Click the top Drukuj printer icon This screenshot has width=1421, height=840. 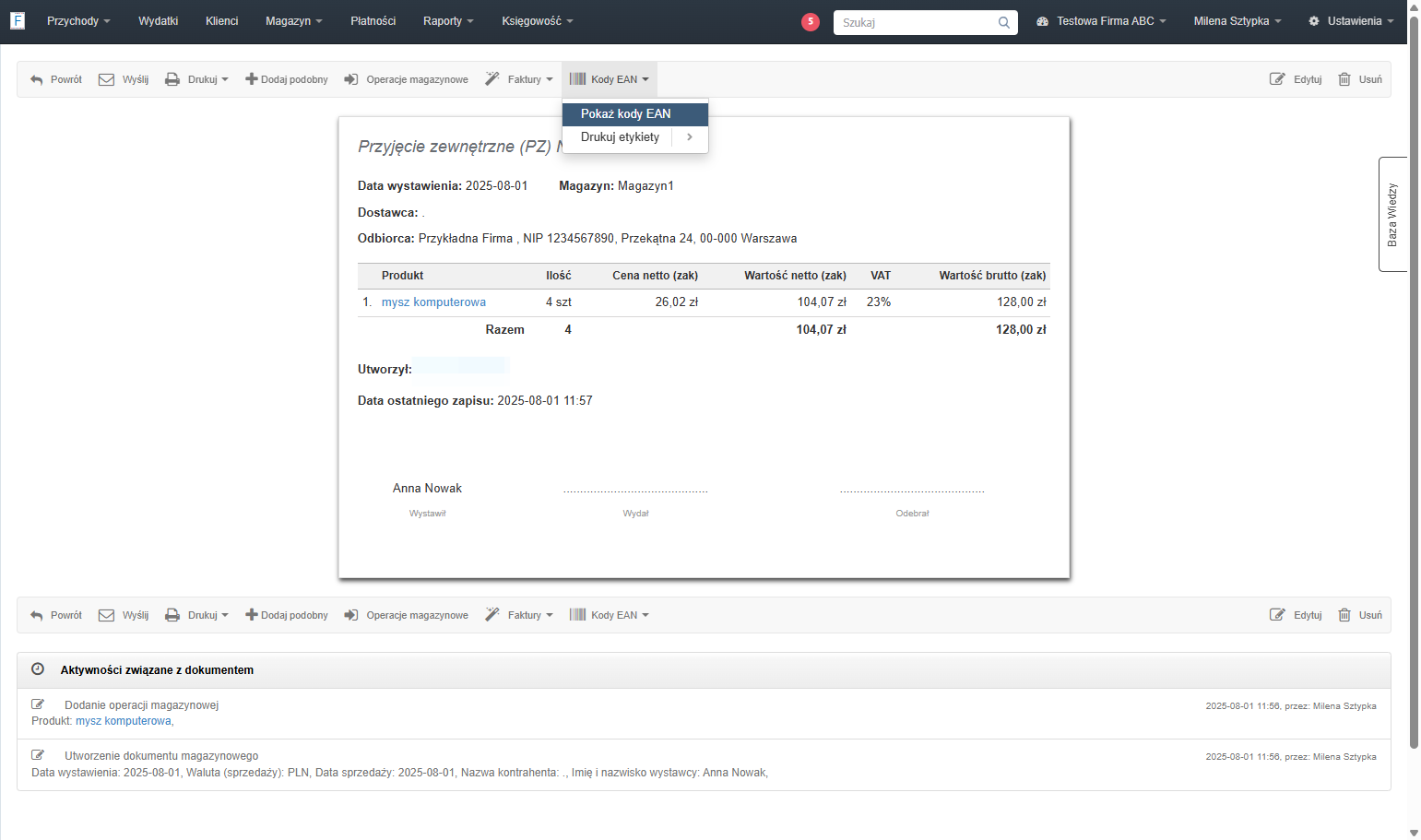coord(172,79)
